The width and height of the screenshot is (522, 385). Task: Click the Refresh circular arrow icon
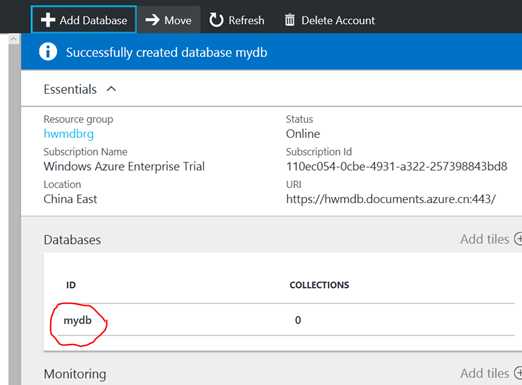click(216, 20)
